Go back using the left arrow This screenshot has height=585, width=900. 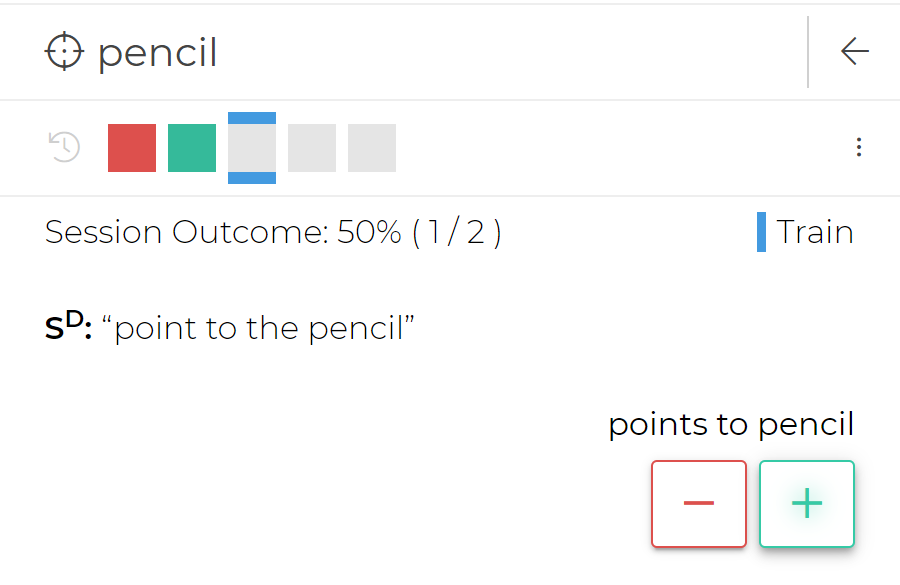coord(854,52)
